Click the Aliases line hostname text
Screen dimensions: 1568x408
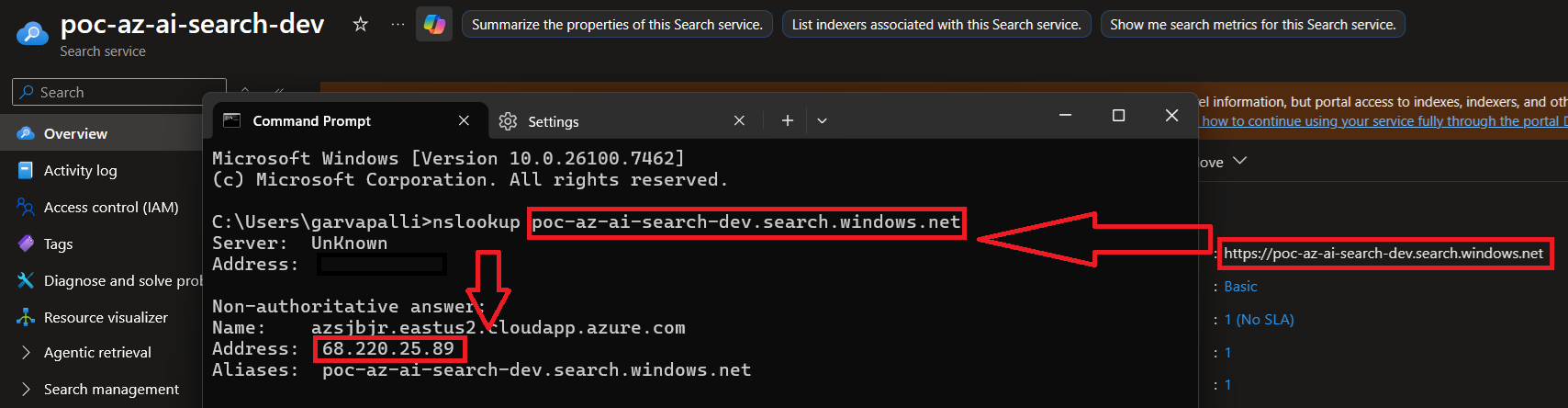536,369
